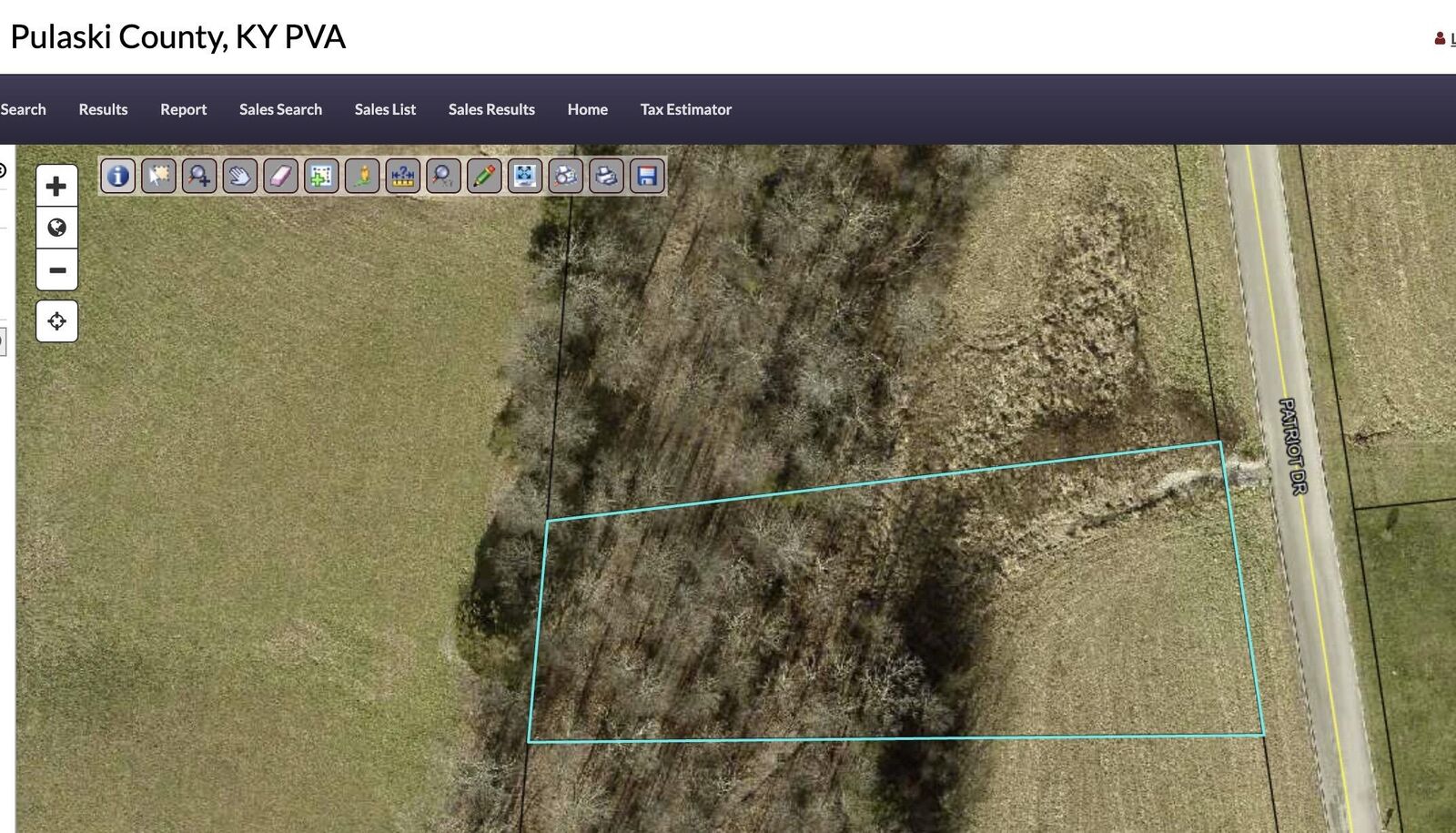1456x833 pixels.
Task: Click the globe default-extent button
Action: [56, 228]
